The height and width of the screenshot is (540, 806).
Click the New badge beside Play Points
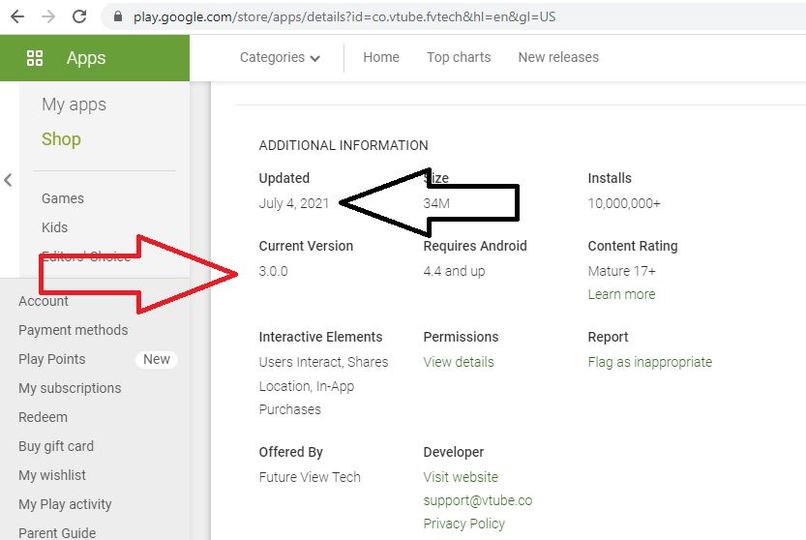(156, 359)
